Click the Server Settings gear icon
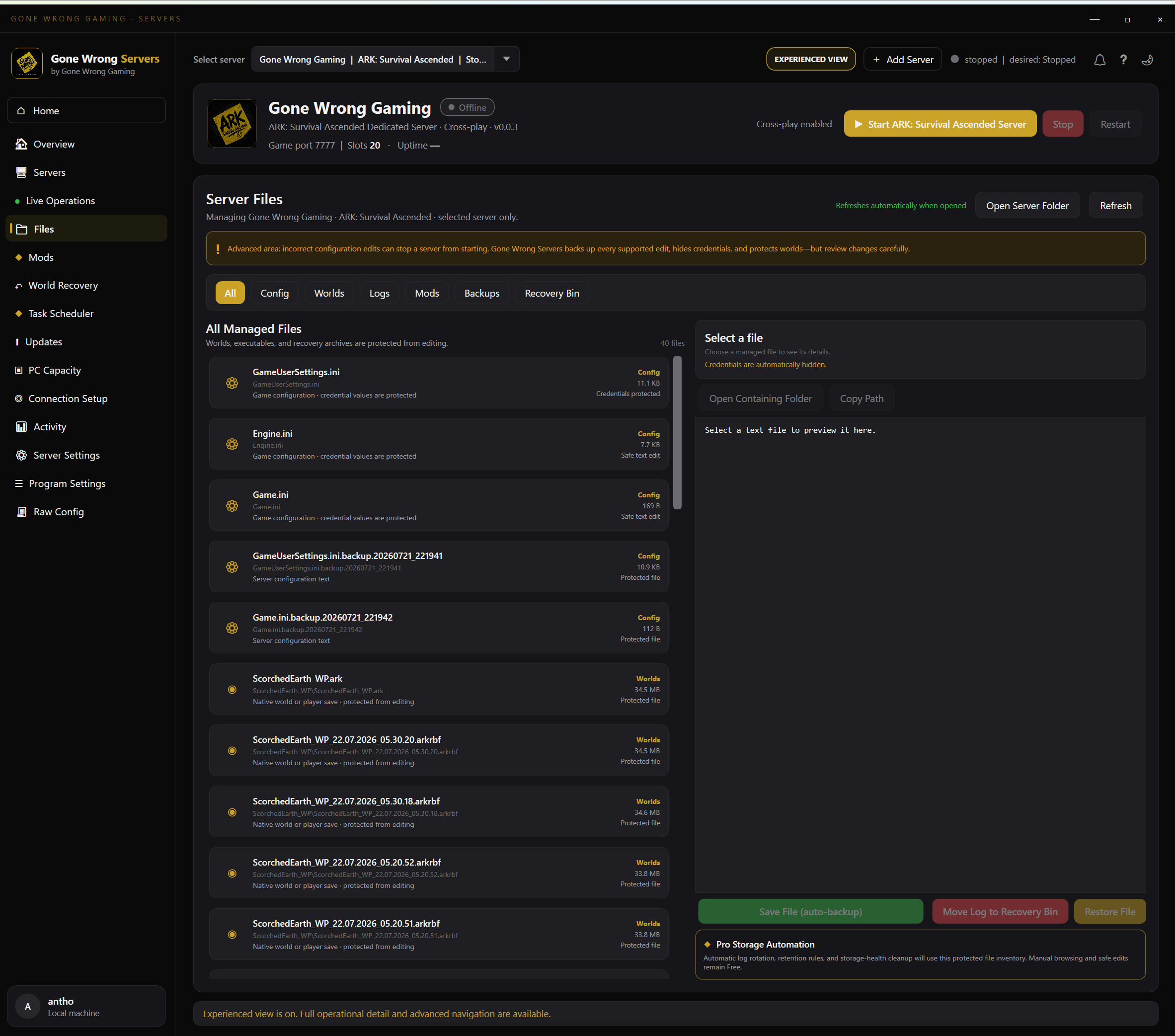 21,455
